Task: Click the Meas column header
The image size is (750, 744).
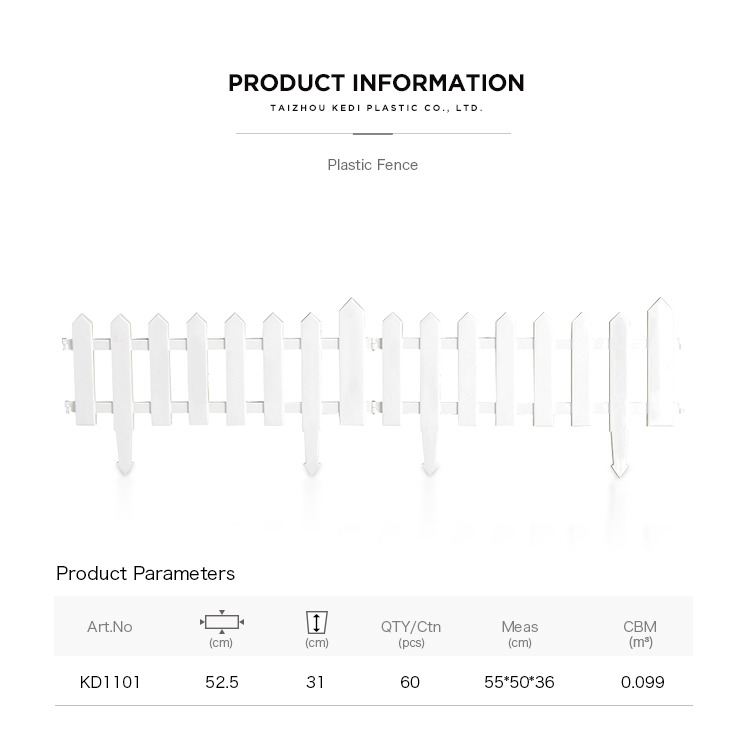Action: pos(519,633)
